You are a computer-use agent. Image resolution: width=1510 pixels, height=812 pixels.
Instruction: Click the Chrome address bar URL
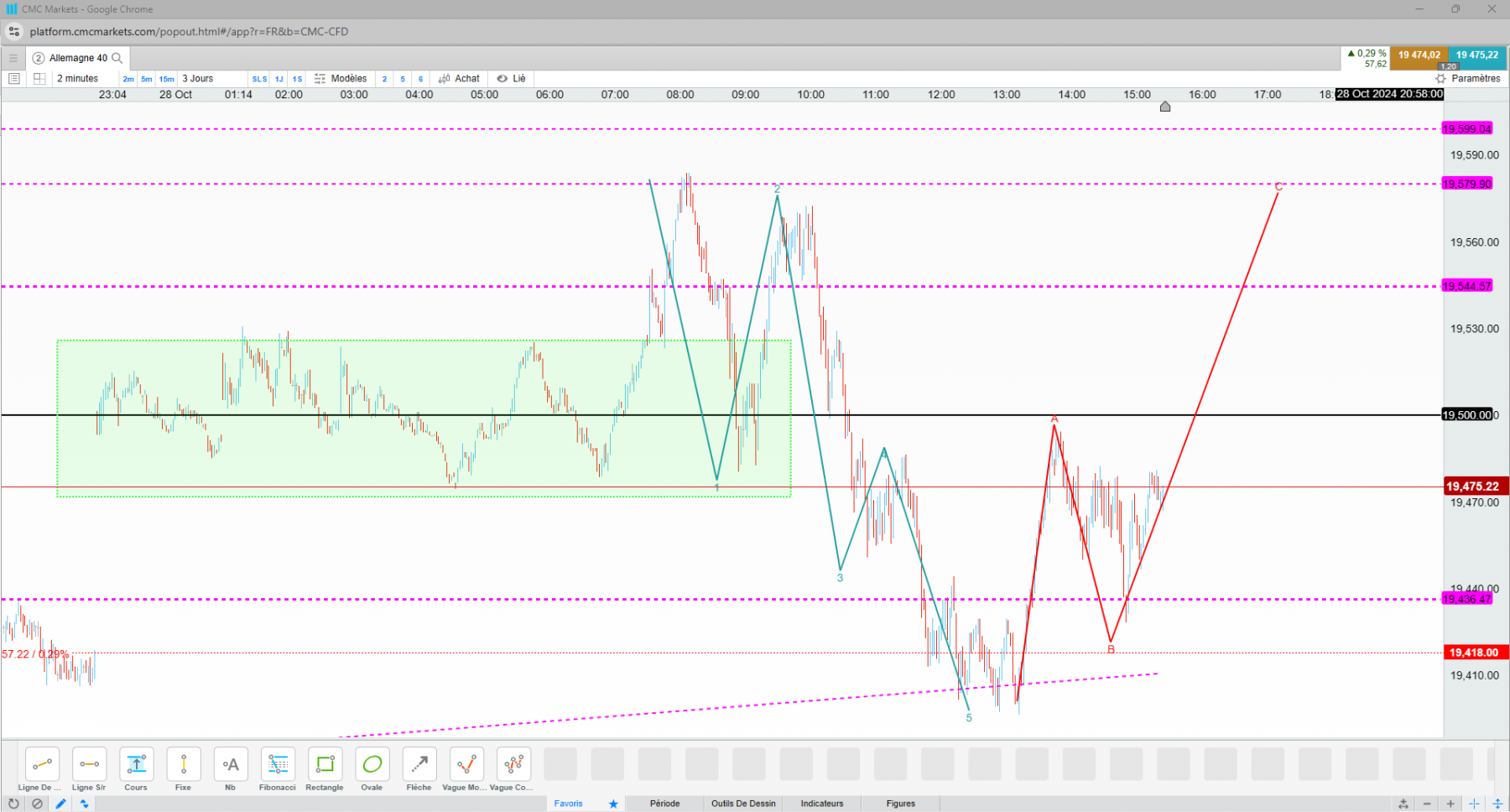(x=190, y=32)
